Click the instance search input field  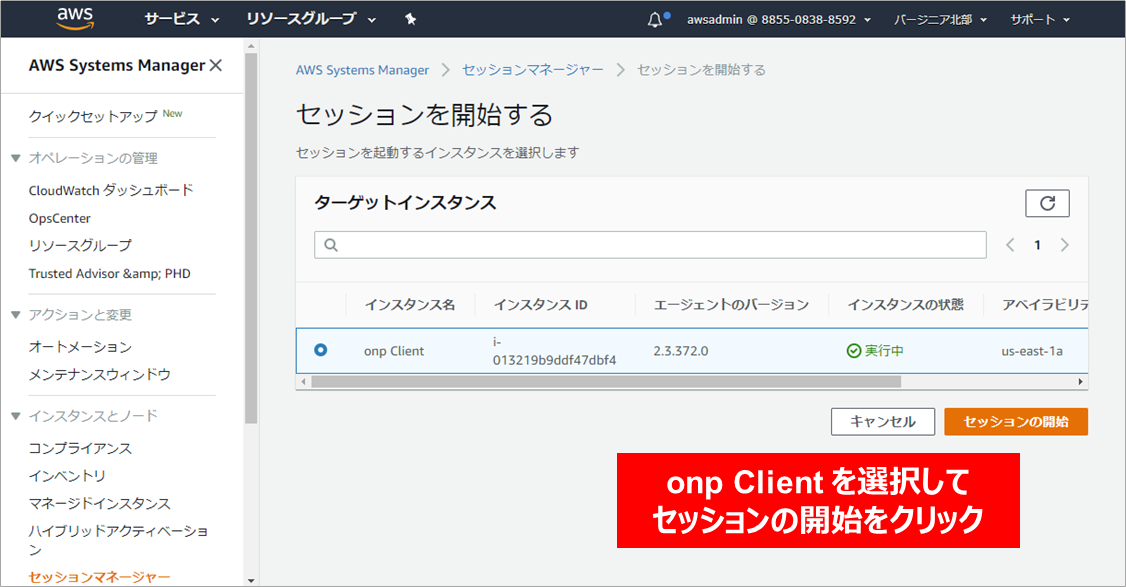point(650,245)
